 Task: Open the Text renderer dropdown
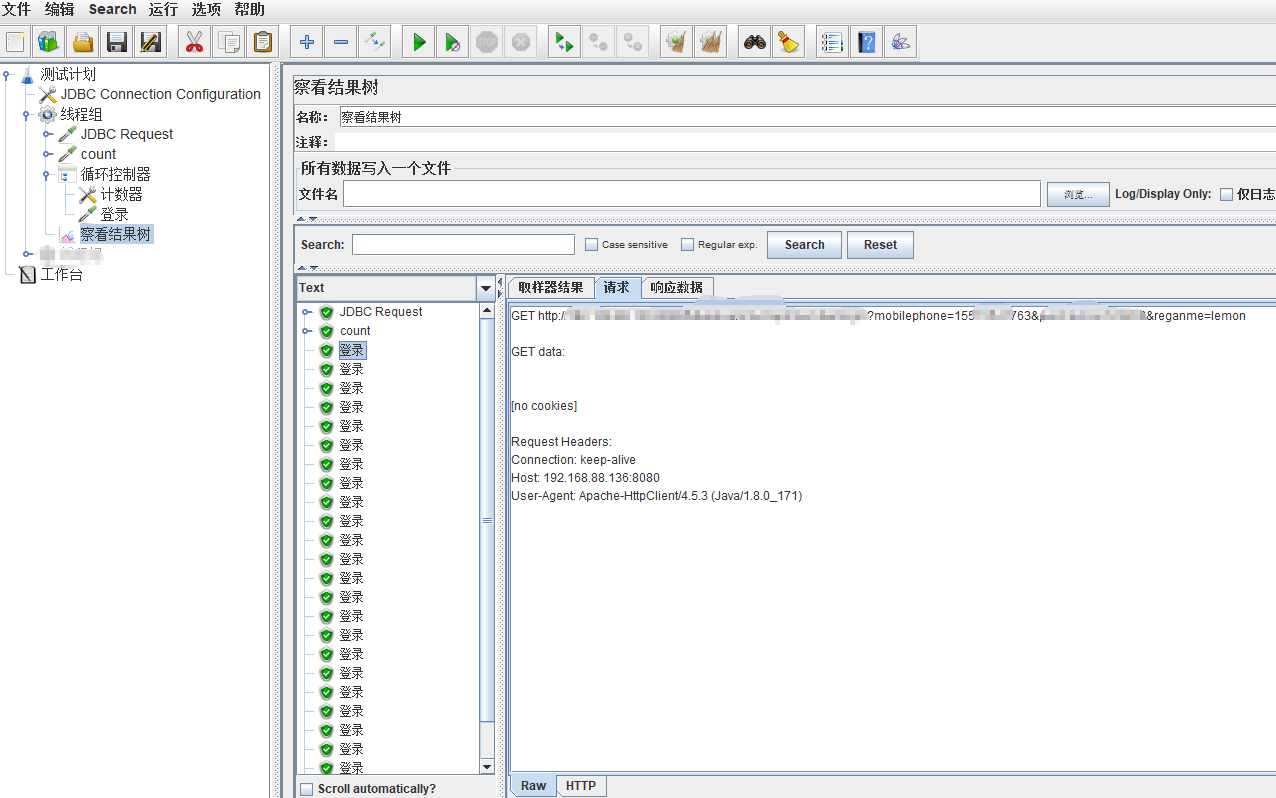click(x=486, y=288)
